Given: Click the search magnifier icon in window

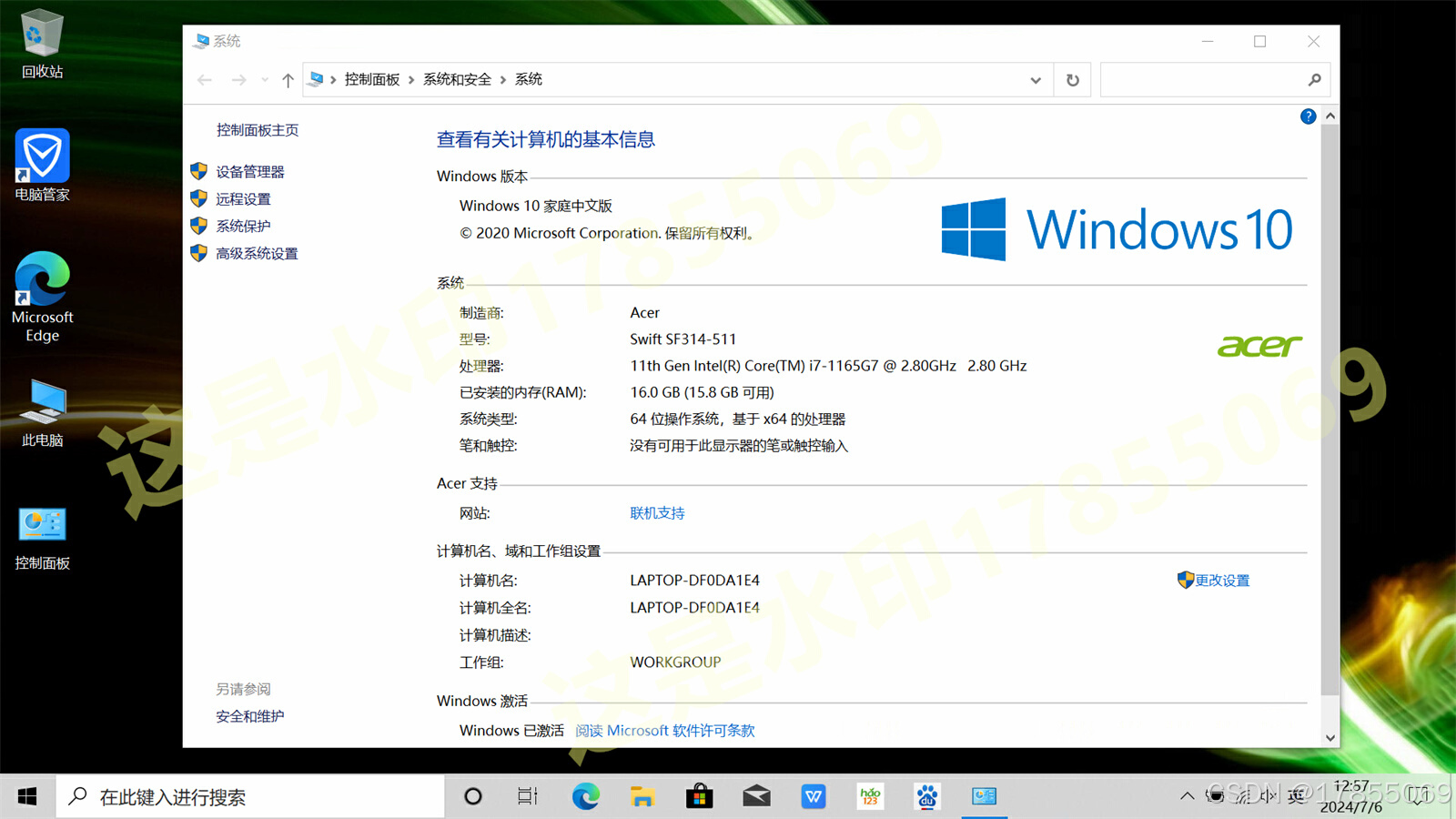Looking at the screenshot, I should pos(1314,80).
